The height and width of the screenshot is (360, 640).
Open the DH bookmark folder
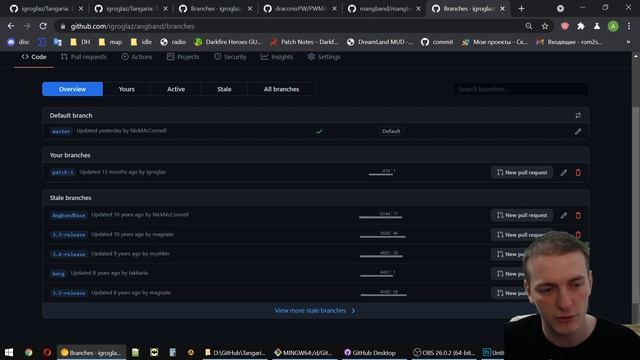pos(80,42)
